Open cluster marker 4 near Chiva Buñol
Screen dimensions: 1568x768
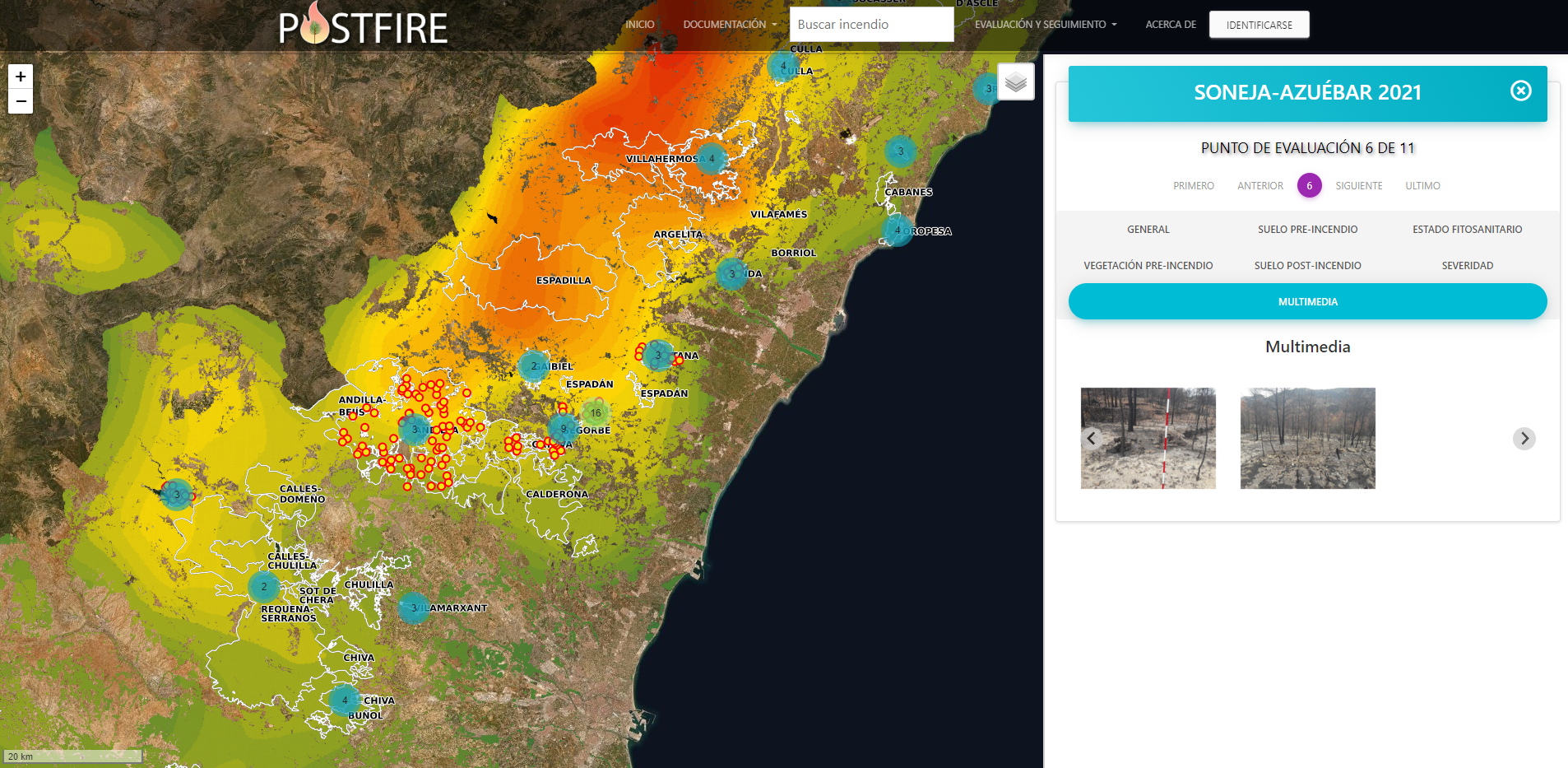[x=345, y=701]
